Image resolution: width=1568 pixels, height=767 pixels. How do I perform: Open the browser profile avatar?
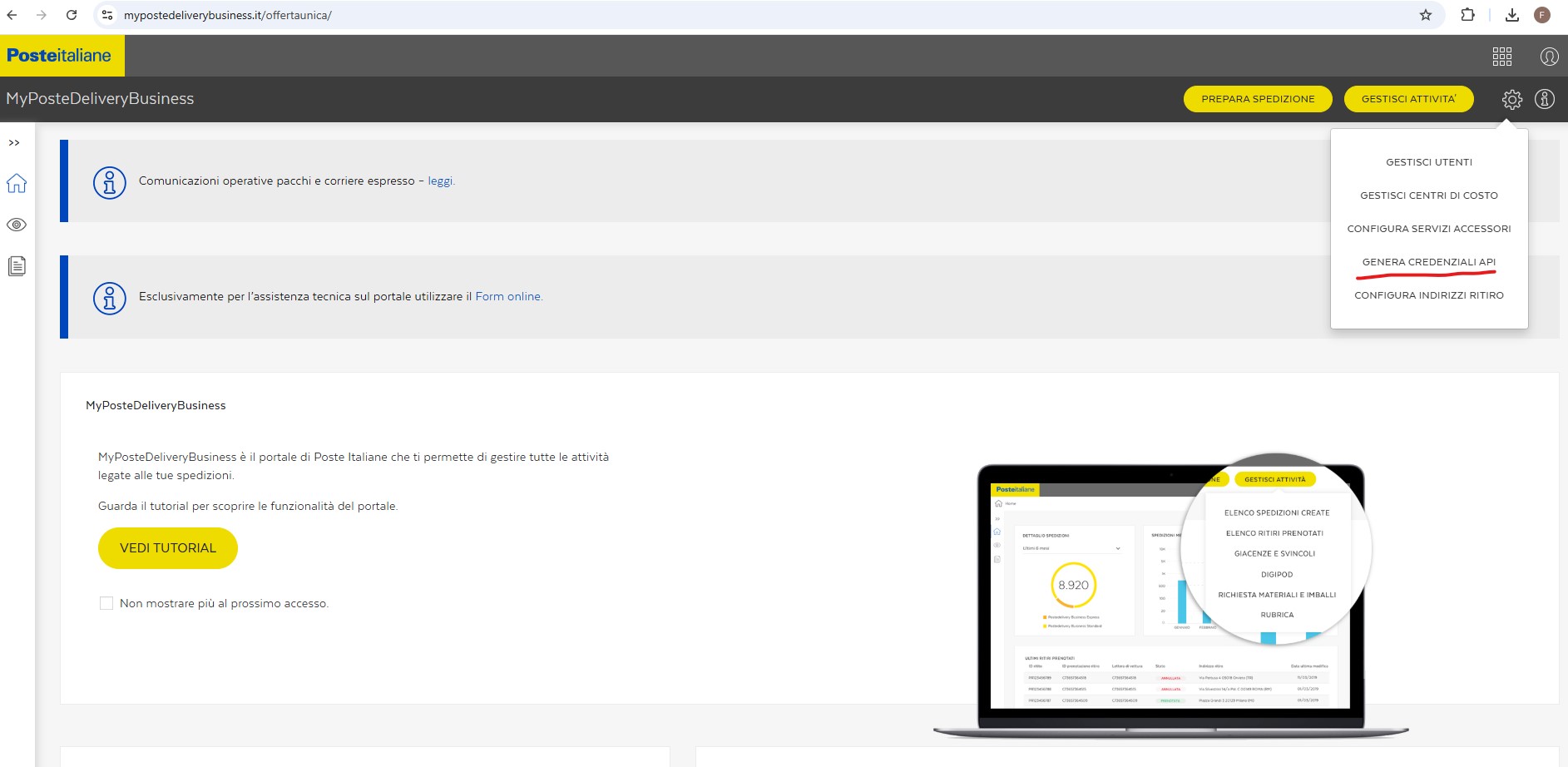1542,15
